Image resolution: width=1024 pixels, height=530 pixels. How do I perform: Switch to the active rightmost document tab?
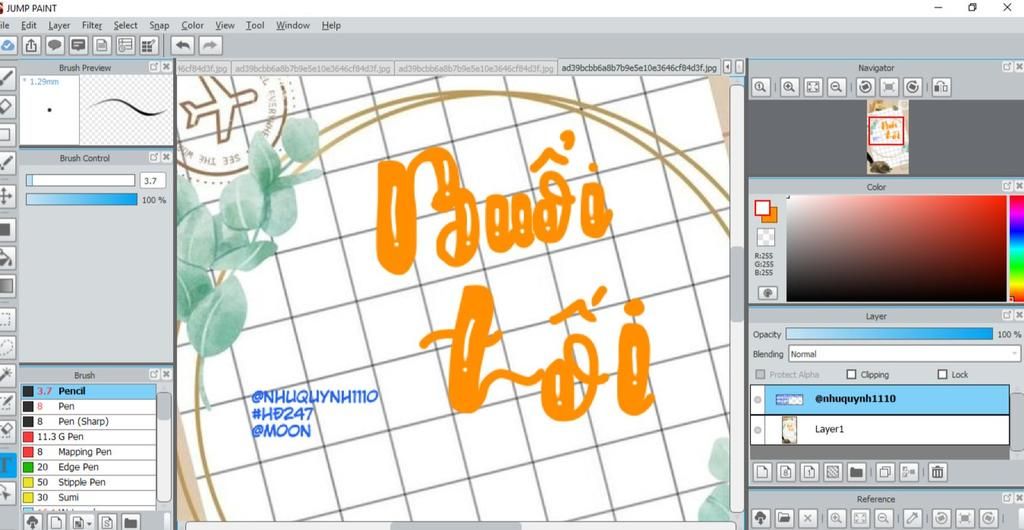click(639, 68)
